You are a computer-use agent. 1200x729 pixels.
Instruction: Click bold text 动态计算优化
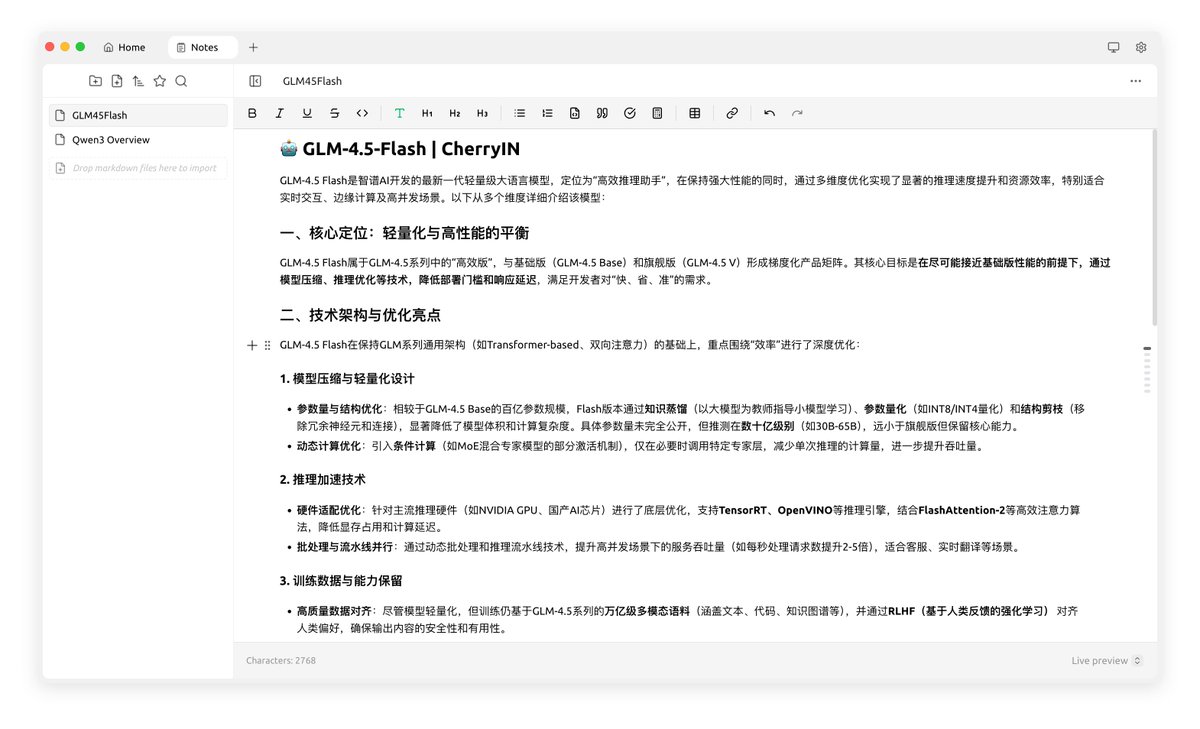(329, 446)
